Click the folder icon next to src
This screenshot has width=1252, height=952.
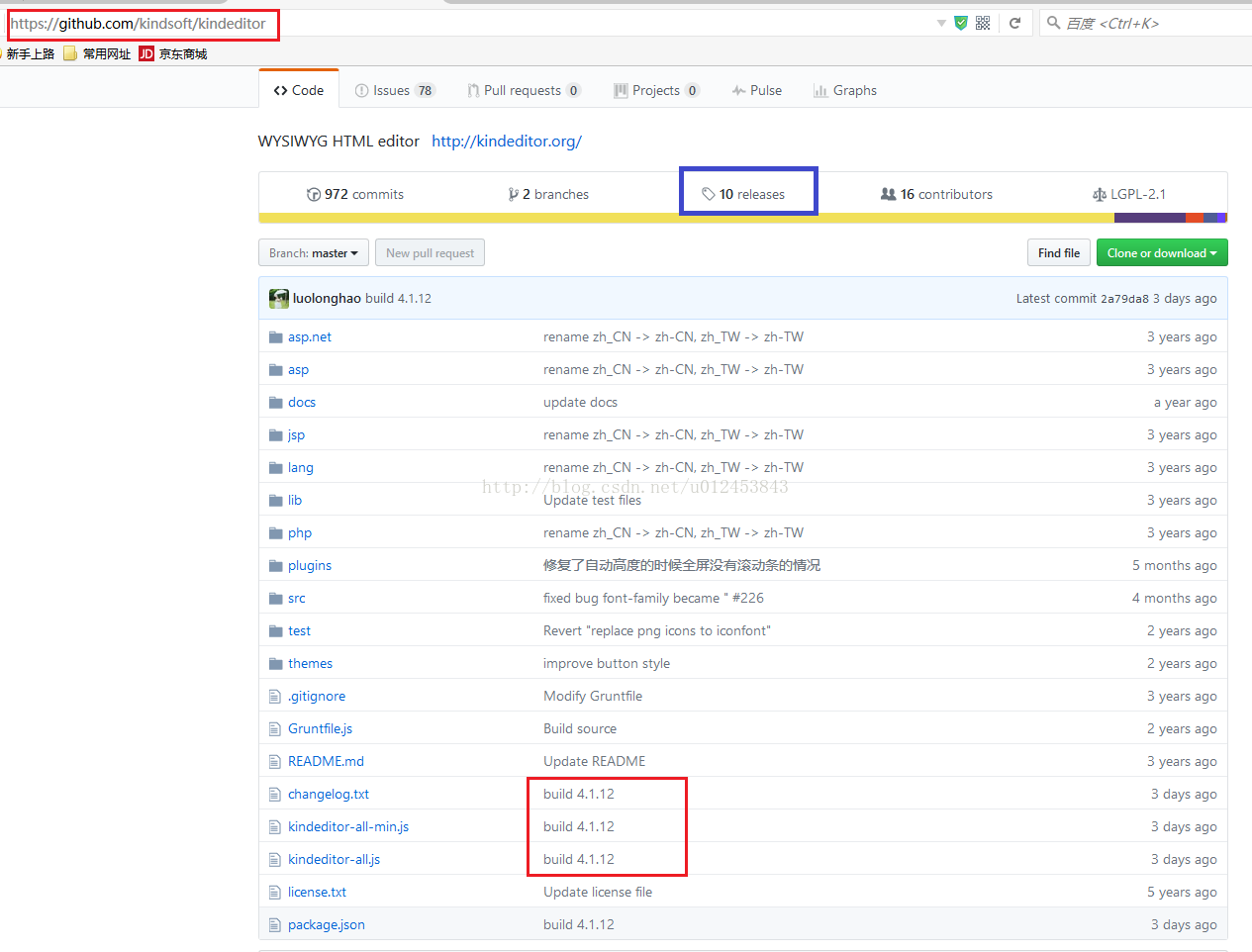click(x=276, y=599)
